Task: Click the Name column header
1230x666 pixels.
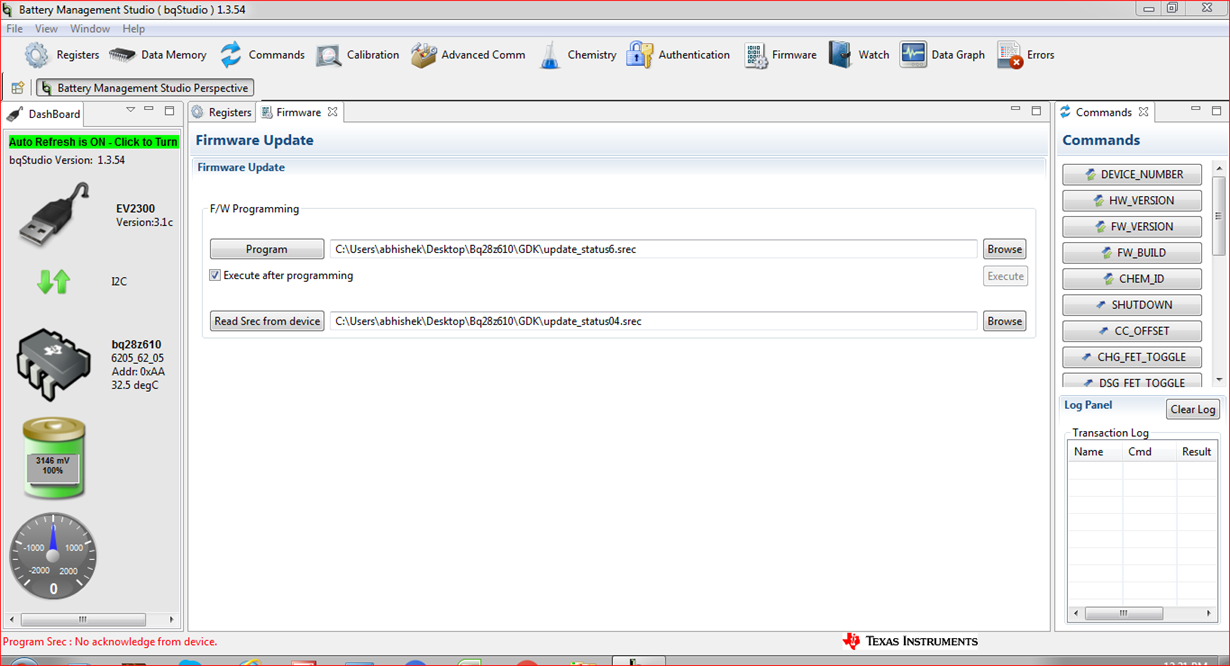Action: click(1095, 451)
